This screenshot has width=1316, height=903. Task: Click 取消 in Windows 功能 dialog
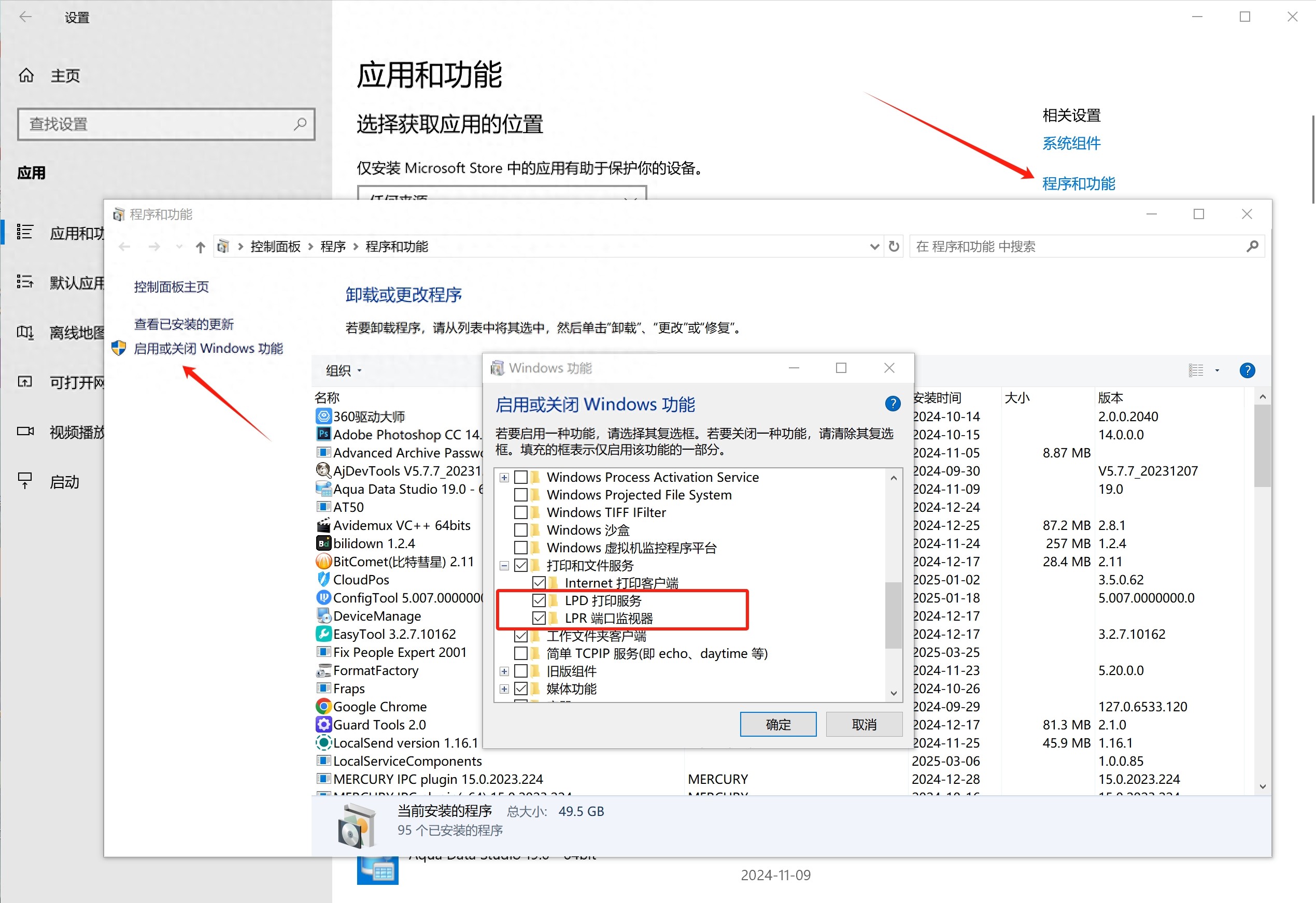[864, 724]
